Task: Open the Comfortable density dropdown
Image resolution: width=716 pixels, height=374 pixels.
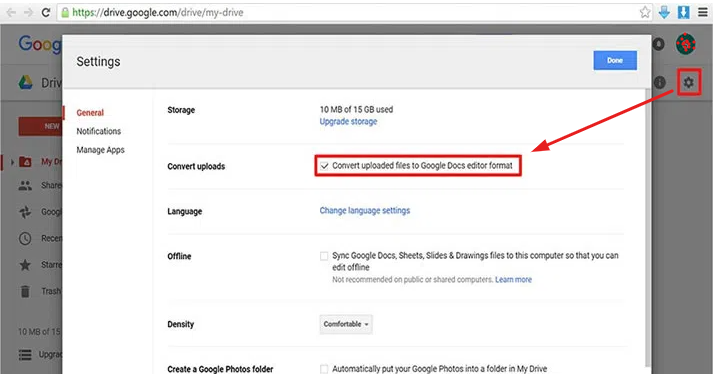Action: (x=346, y=324)
